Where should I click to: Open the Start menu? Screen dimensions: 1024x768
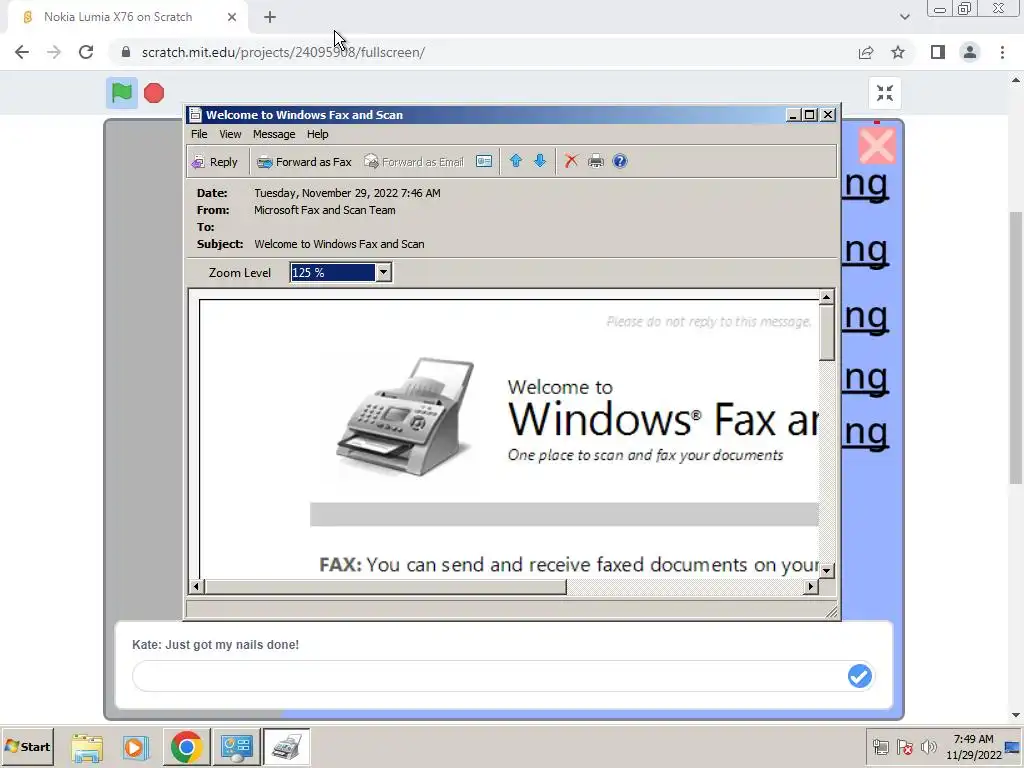coord(27,746)
